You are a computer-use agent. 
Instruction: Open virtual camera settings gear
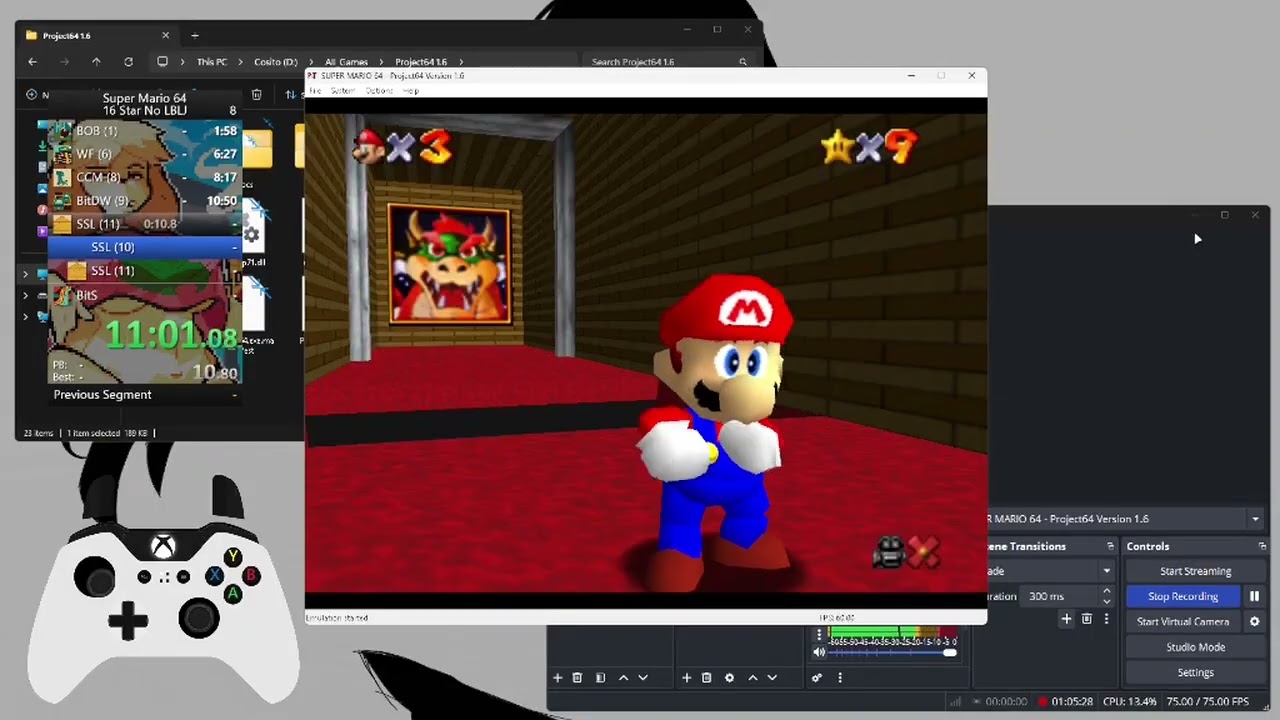(x=1254, y=621)
